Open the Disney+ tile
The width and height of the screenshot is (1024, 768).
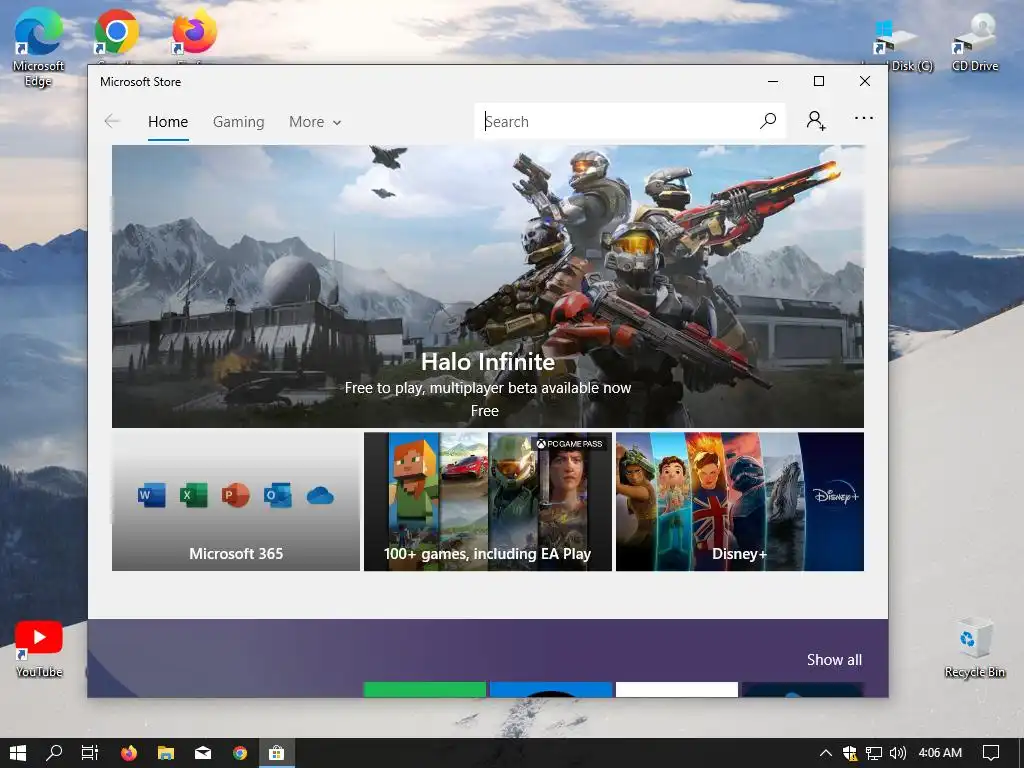point(740,502)
